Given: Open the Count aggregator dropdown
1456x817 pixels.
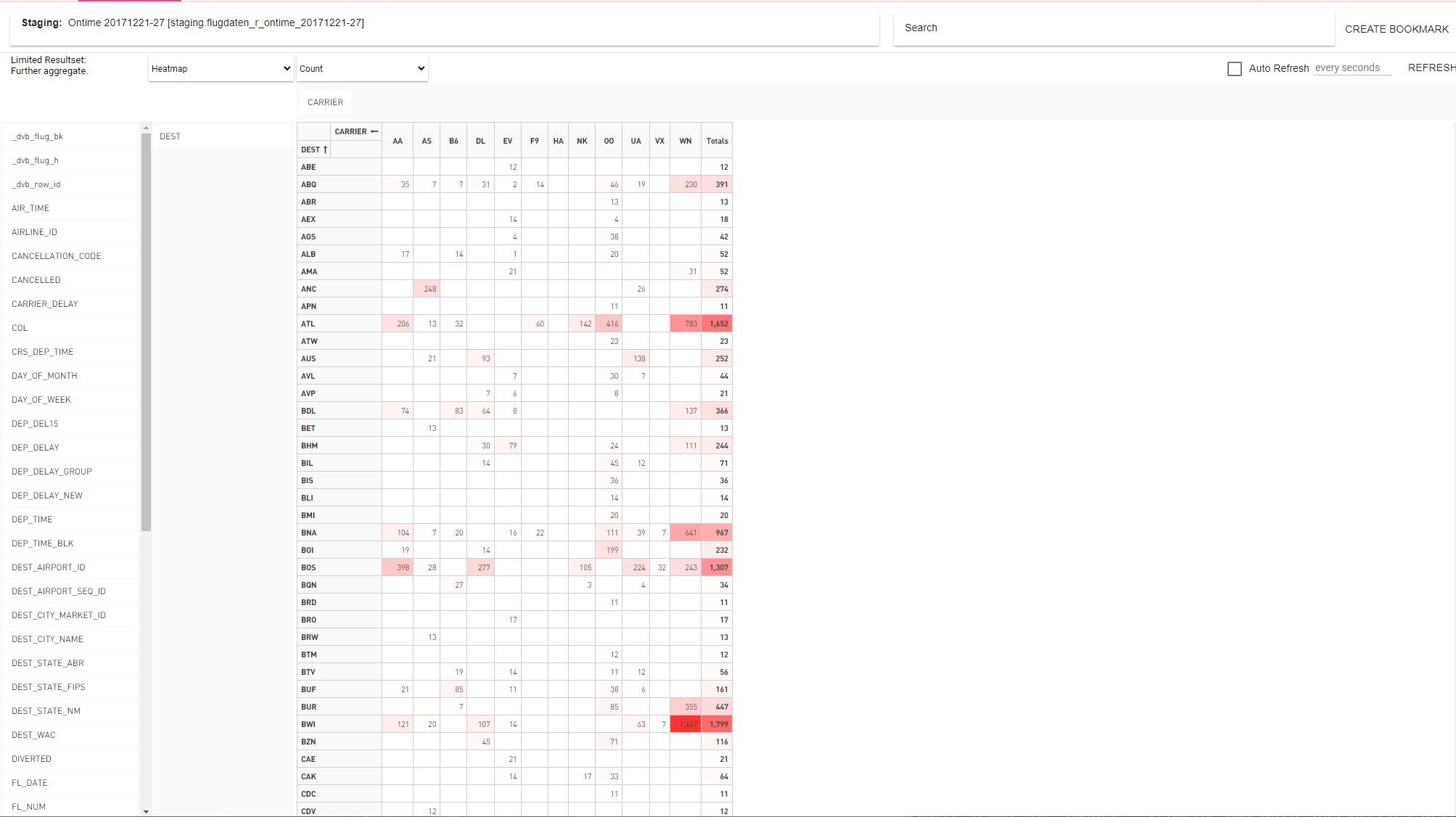Looking at the screenshot, I should (361, 69).
